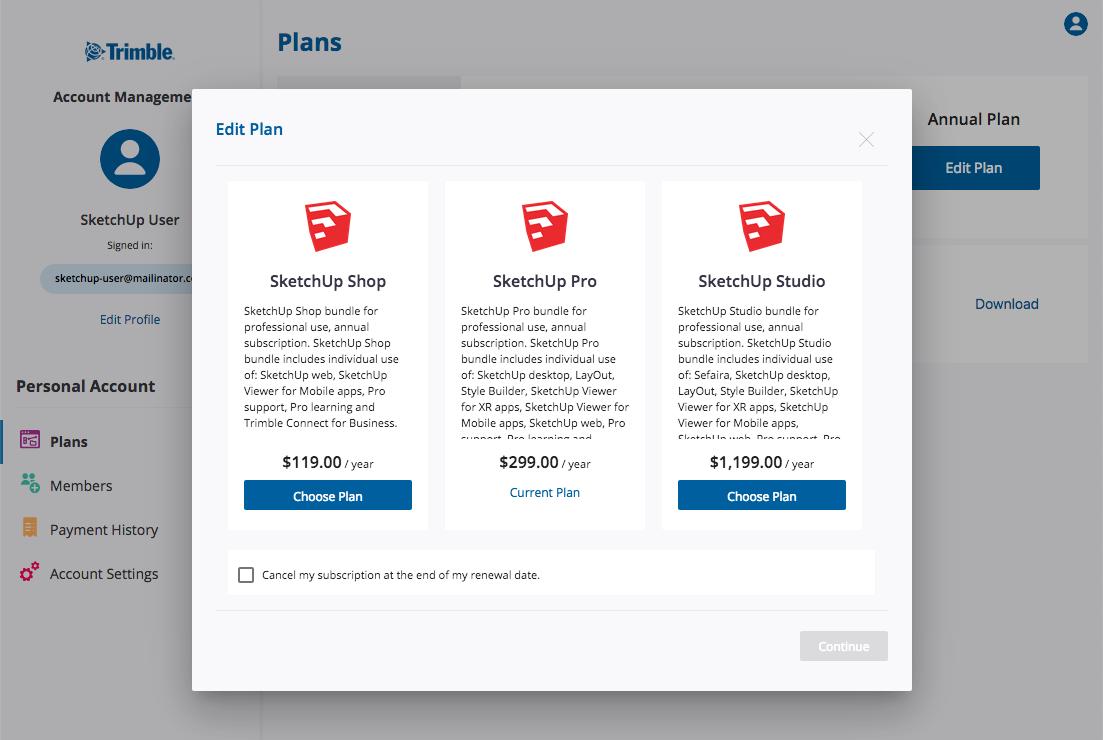1103x740 pixels.
Task: Open the user account icon at top right
Action: click(x=1076, y=24)
